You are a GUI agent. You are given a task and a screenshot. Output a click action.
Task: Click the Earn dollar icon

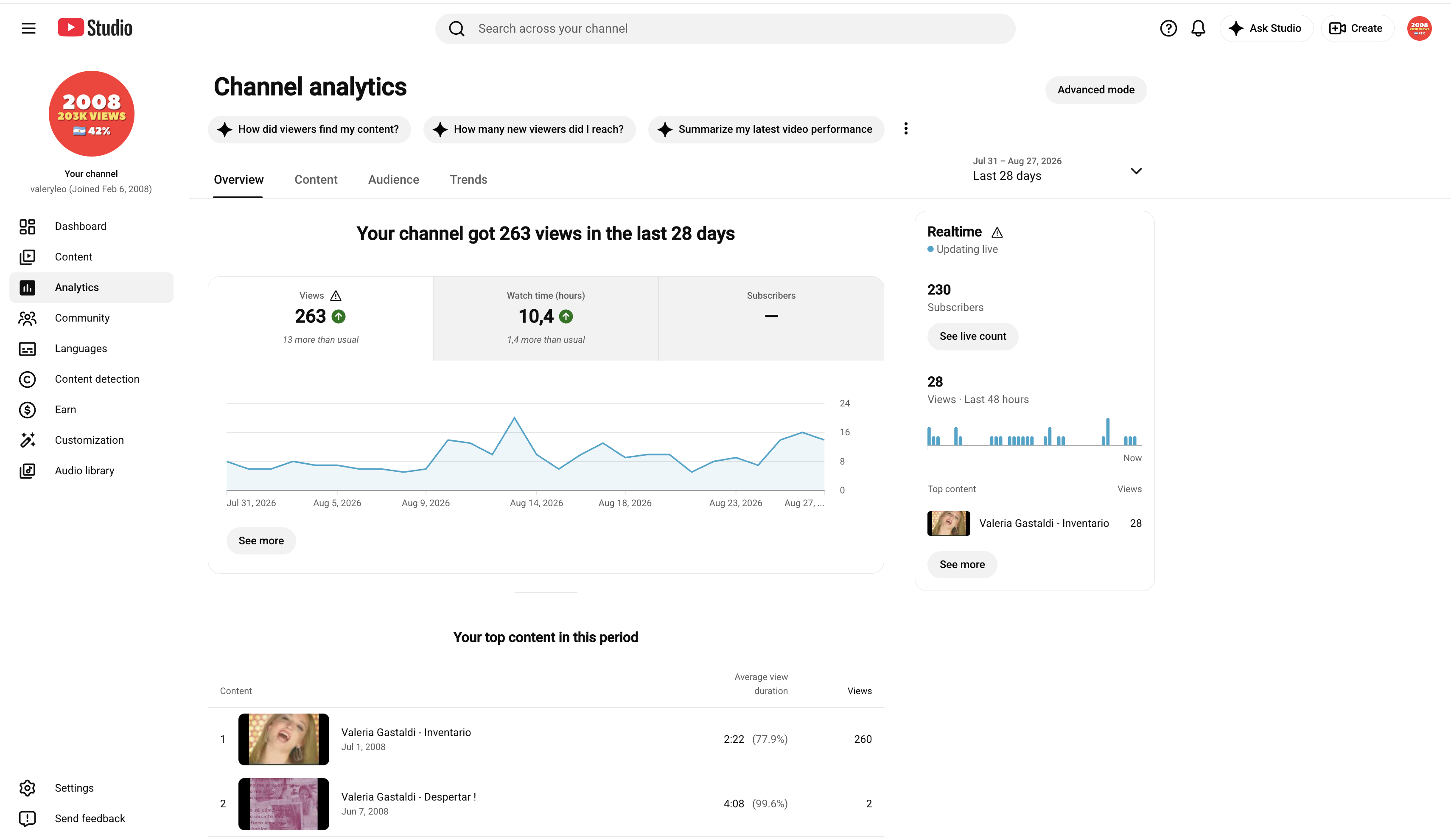[x=27, y=409]
